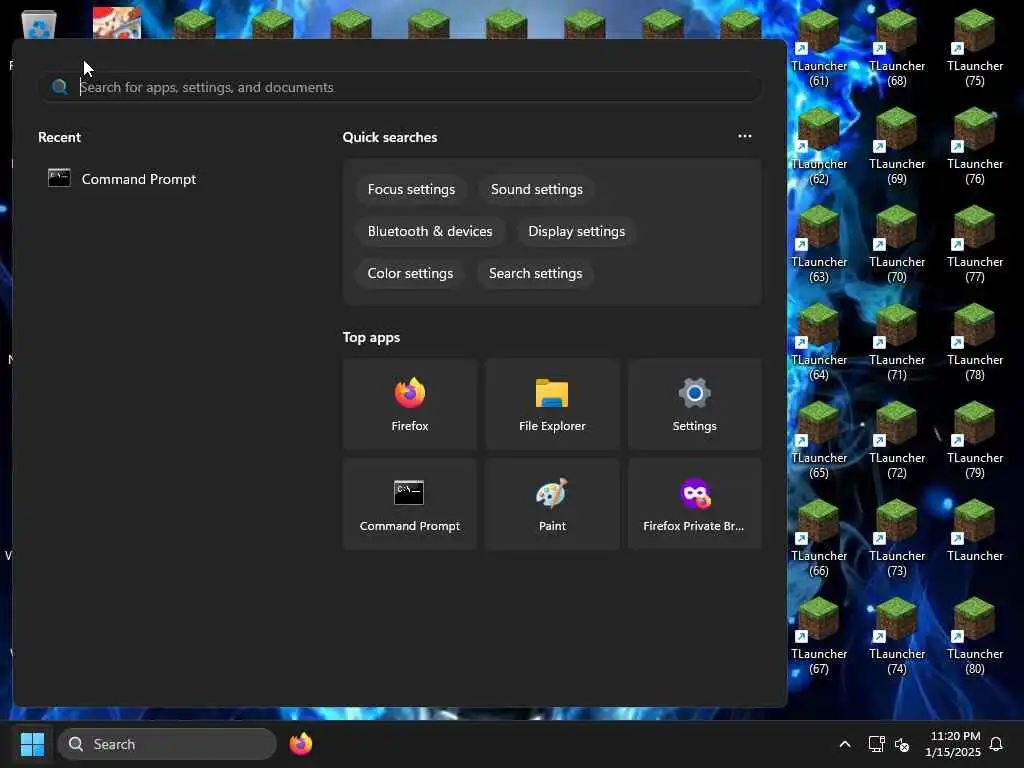Focus the search for apps input field
1024x768 pixels.
(400, 87)
